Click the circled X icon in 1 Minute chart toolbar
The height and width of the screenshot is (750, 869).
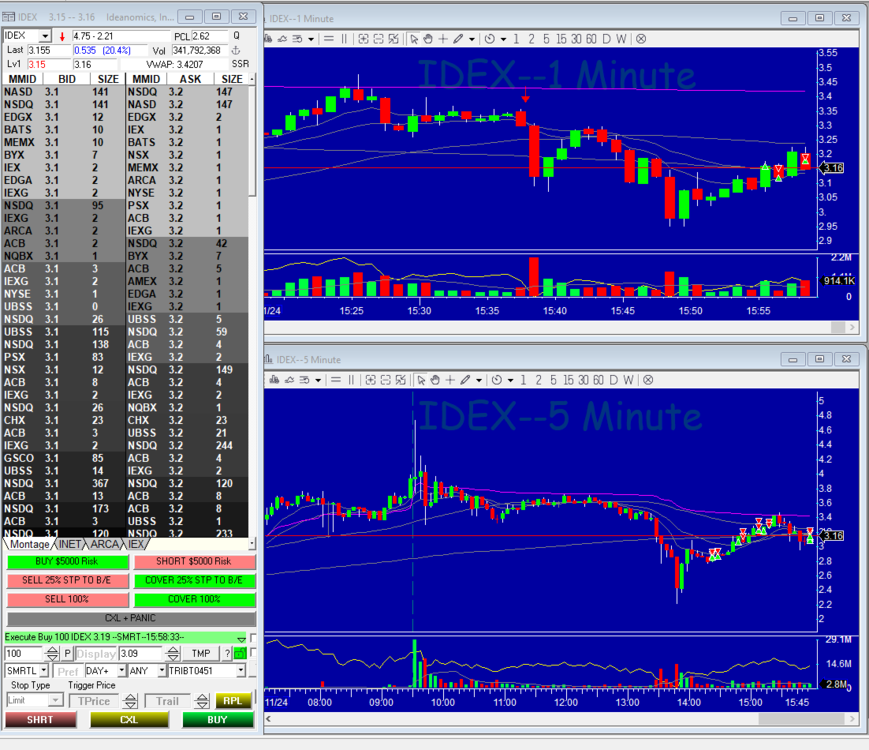coord(641,39)
